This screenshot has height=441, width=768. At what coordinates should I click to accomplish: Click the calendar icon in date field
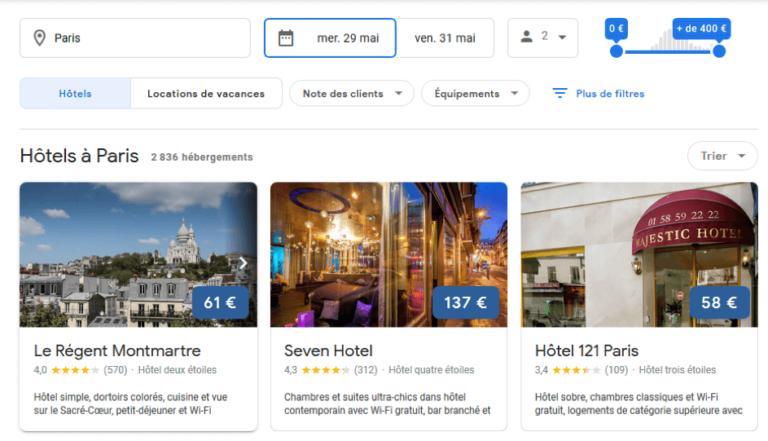[x=286, y=38]
